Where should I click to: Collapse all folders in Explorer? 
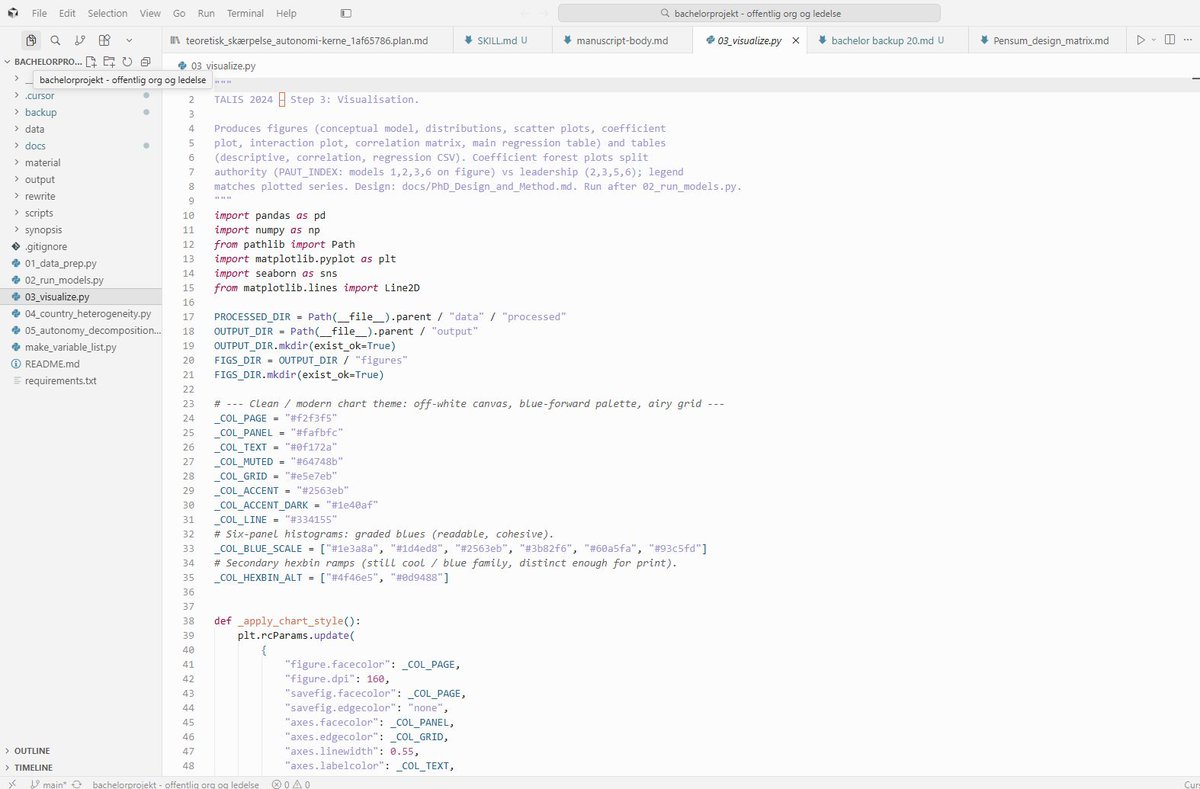coord(145,62)
